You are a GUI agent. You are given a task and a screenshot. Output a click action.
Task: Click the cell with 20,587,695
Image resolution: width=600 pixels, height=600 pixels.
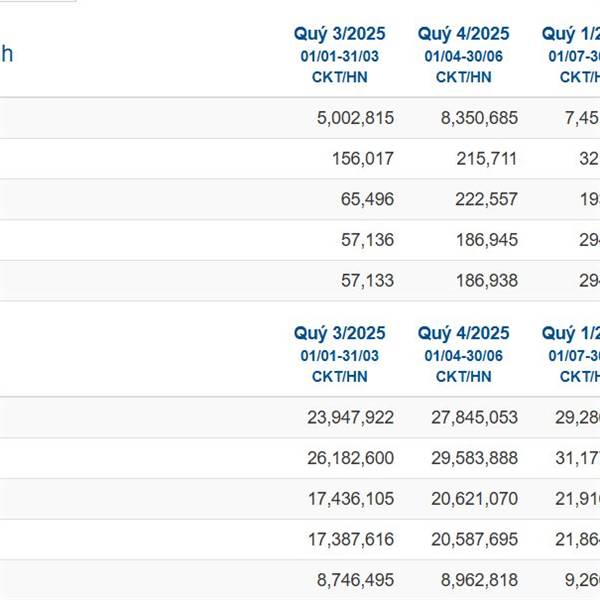[475, 539]
